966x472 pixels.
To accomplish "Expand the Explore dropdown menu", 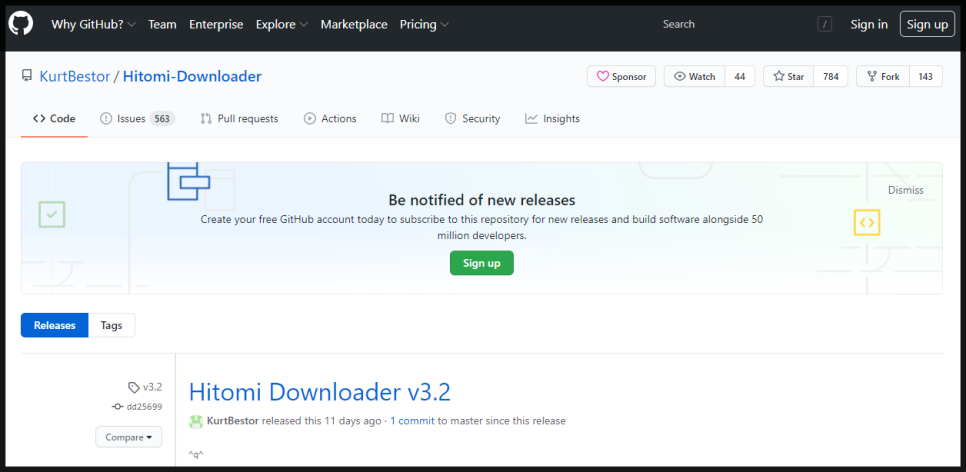I will click(282, 25).
